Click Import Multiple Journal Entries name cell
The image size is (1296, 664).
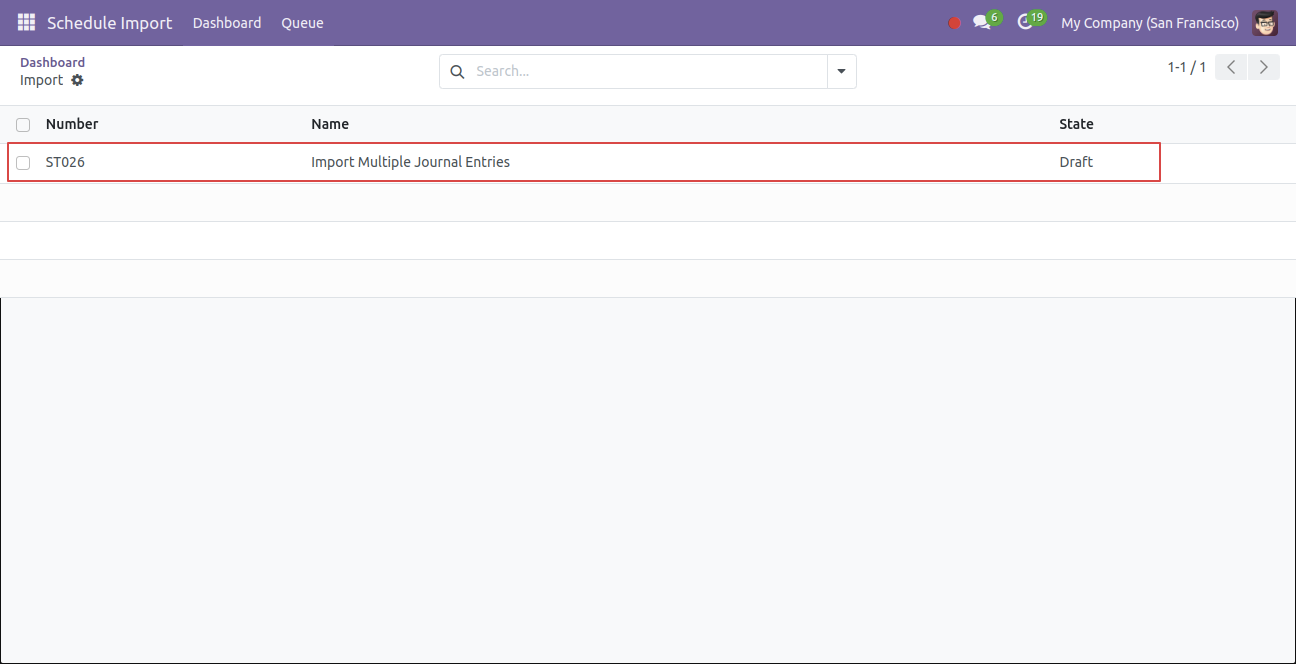point(410,162)
